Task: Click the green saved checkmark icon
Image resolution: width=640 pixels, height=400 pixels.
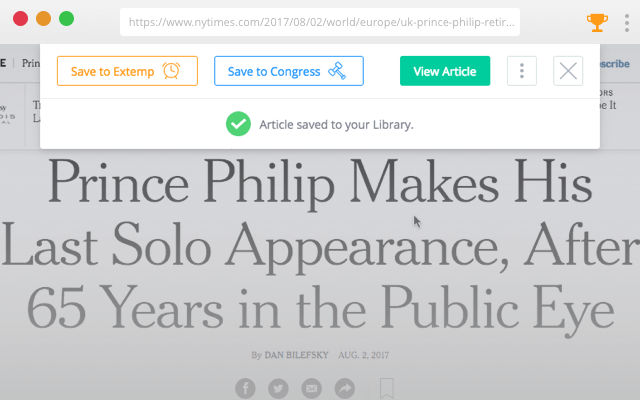Action: point(237,124)
